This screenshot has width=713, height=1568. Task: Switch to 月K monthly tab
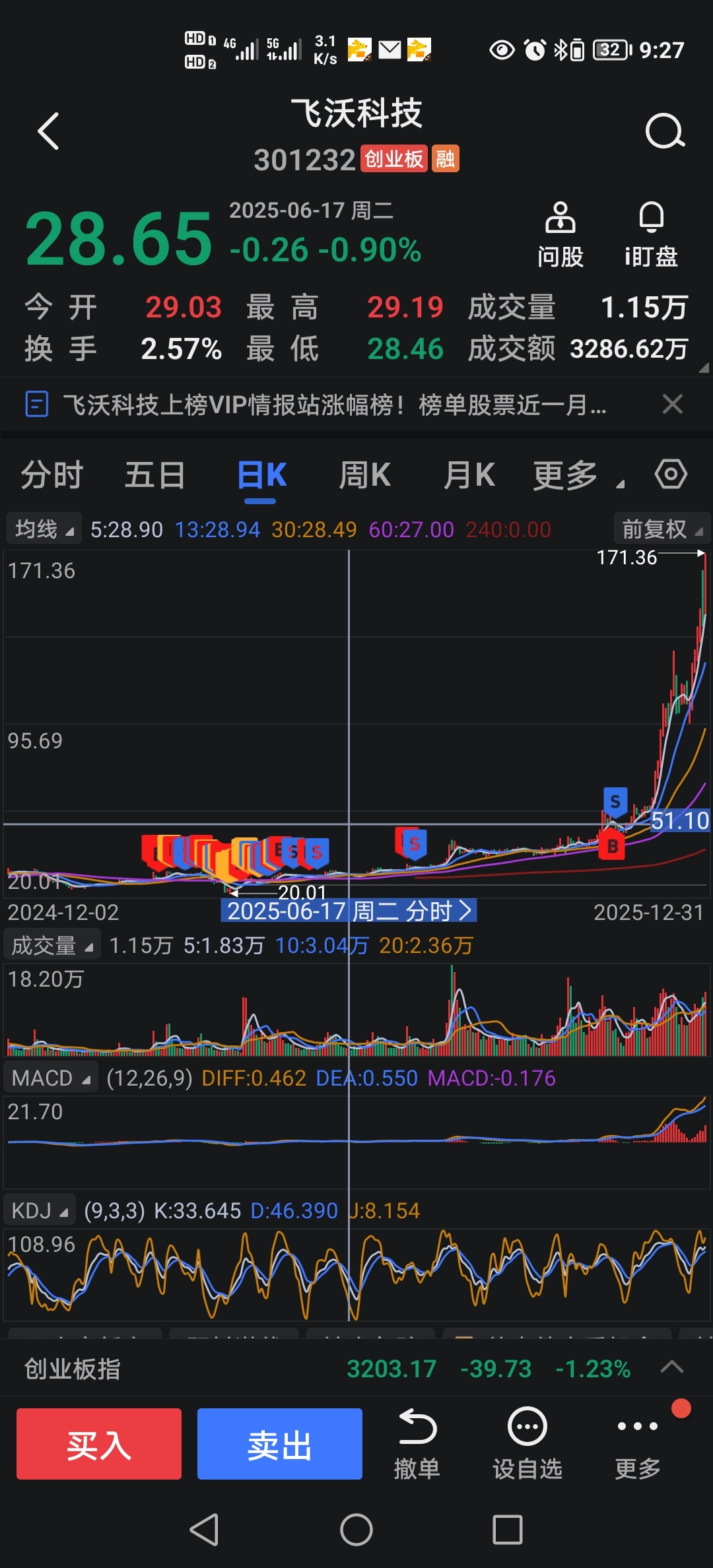click(x=469, y=475)
